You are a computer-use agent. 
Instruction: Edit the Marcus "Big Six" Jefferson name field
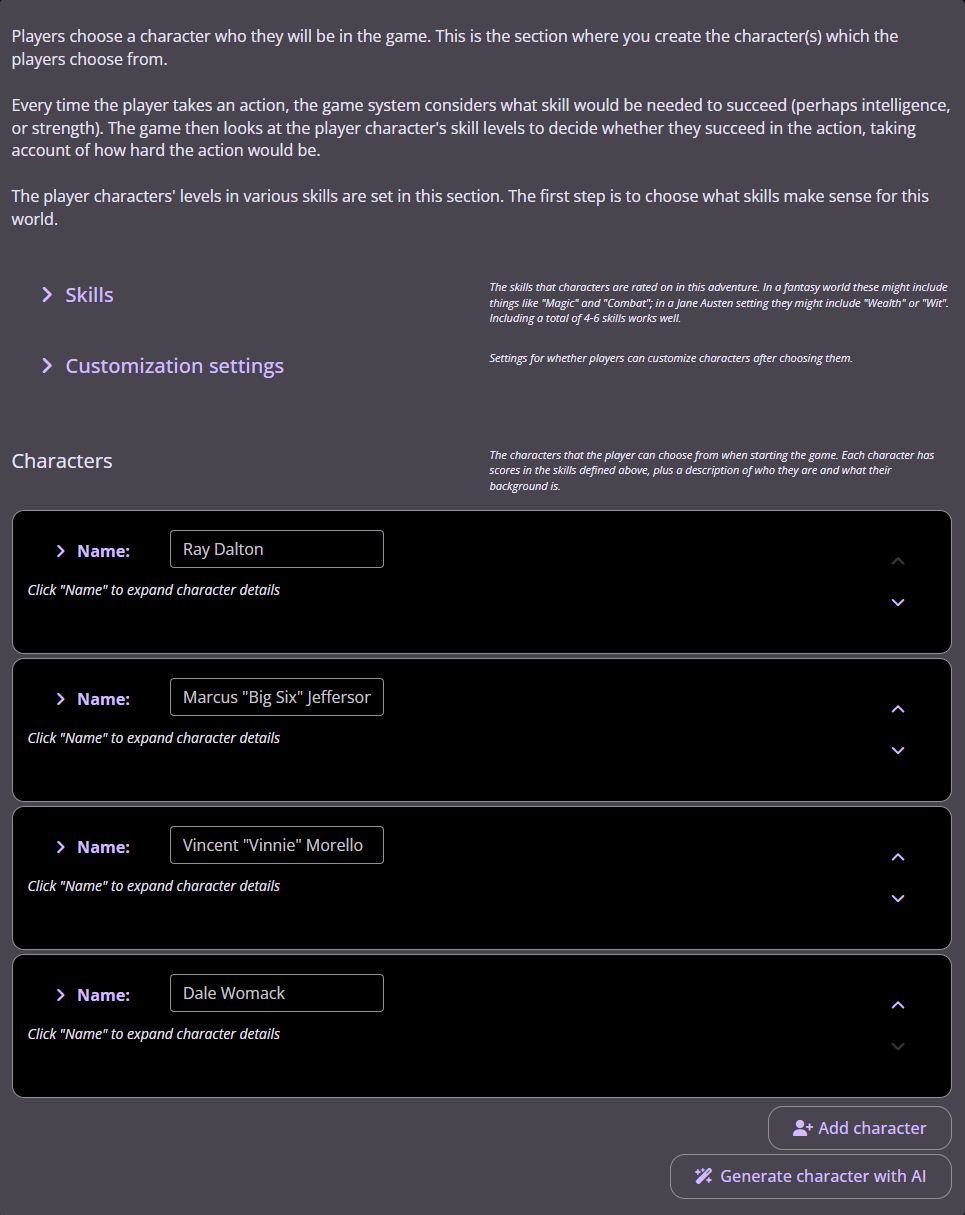(x=276, y=697)
